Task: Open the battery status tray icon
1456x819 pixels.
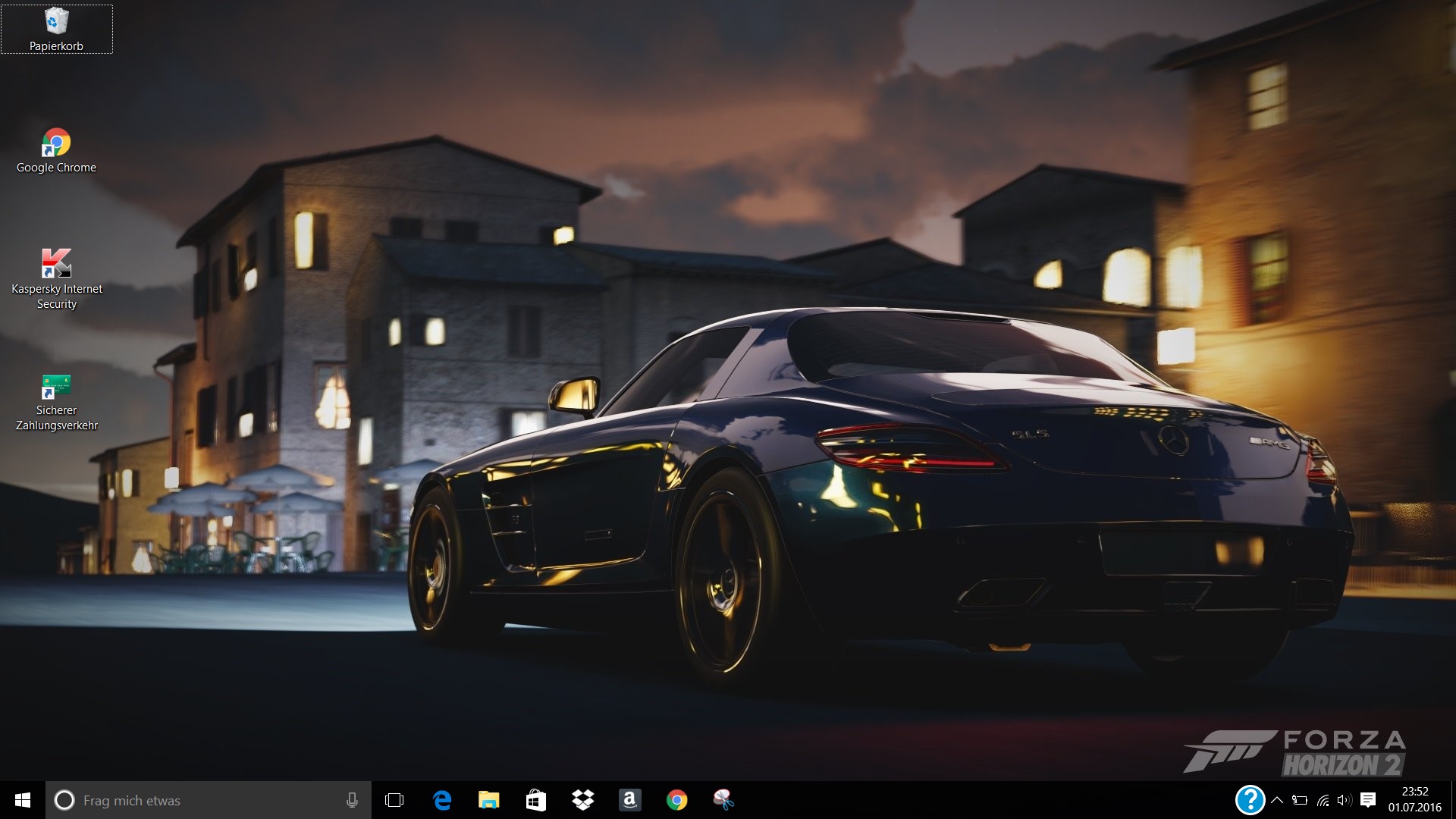Action: pos(1300,800)
